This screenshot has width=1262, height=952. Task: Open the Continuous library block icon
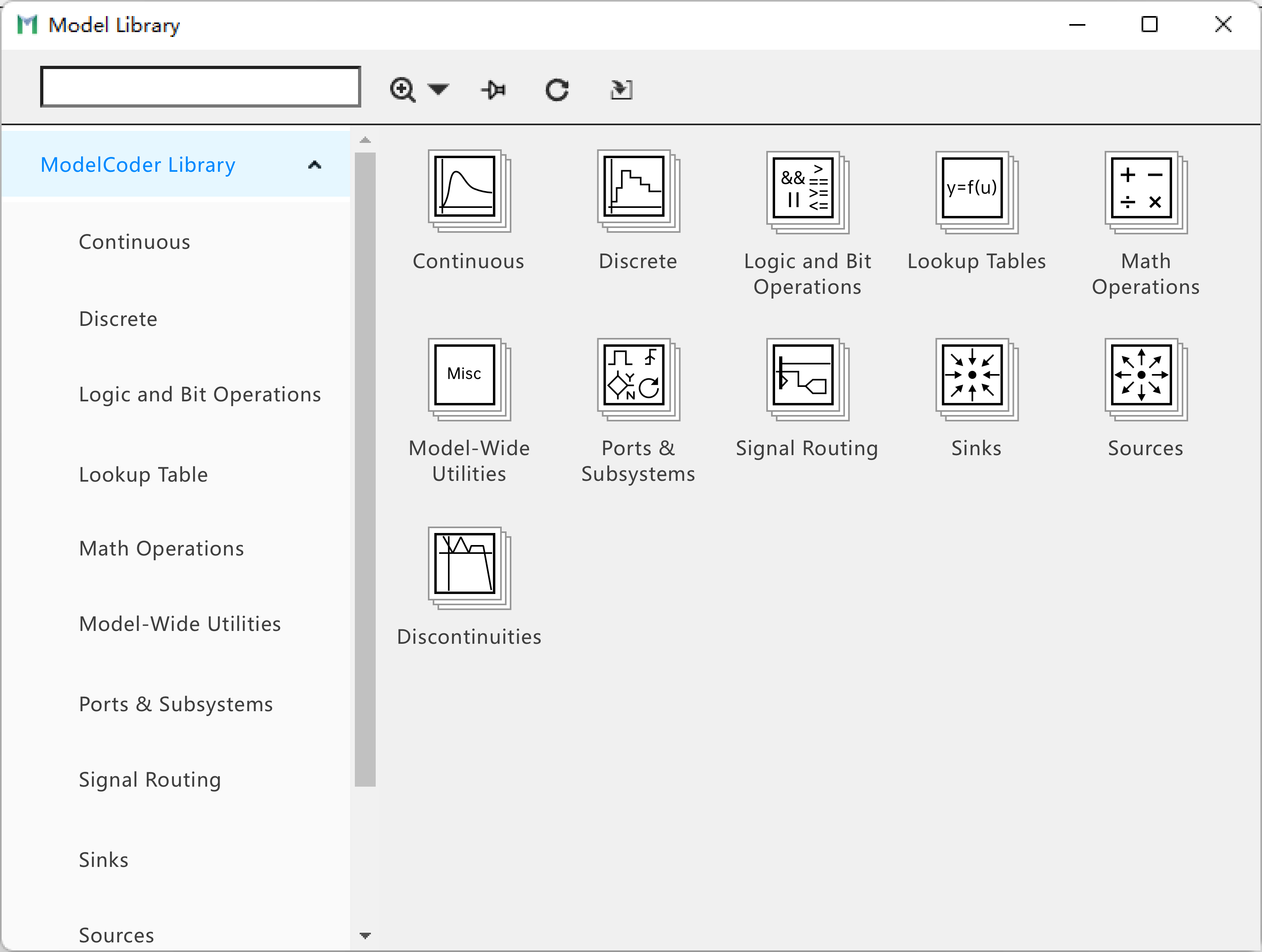[469, 191]
